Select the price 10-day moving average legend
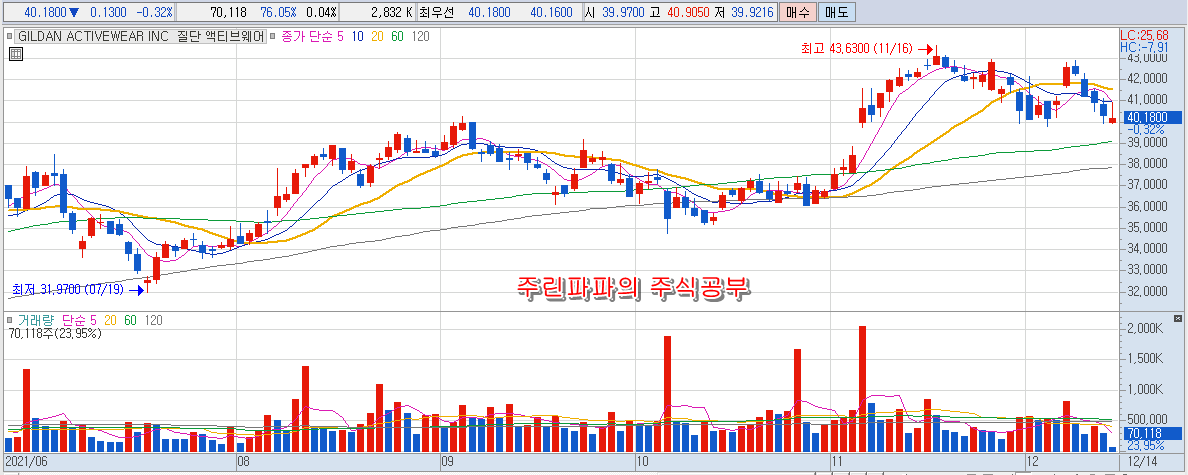 [x=357, y=36]
